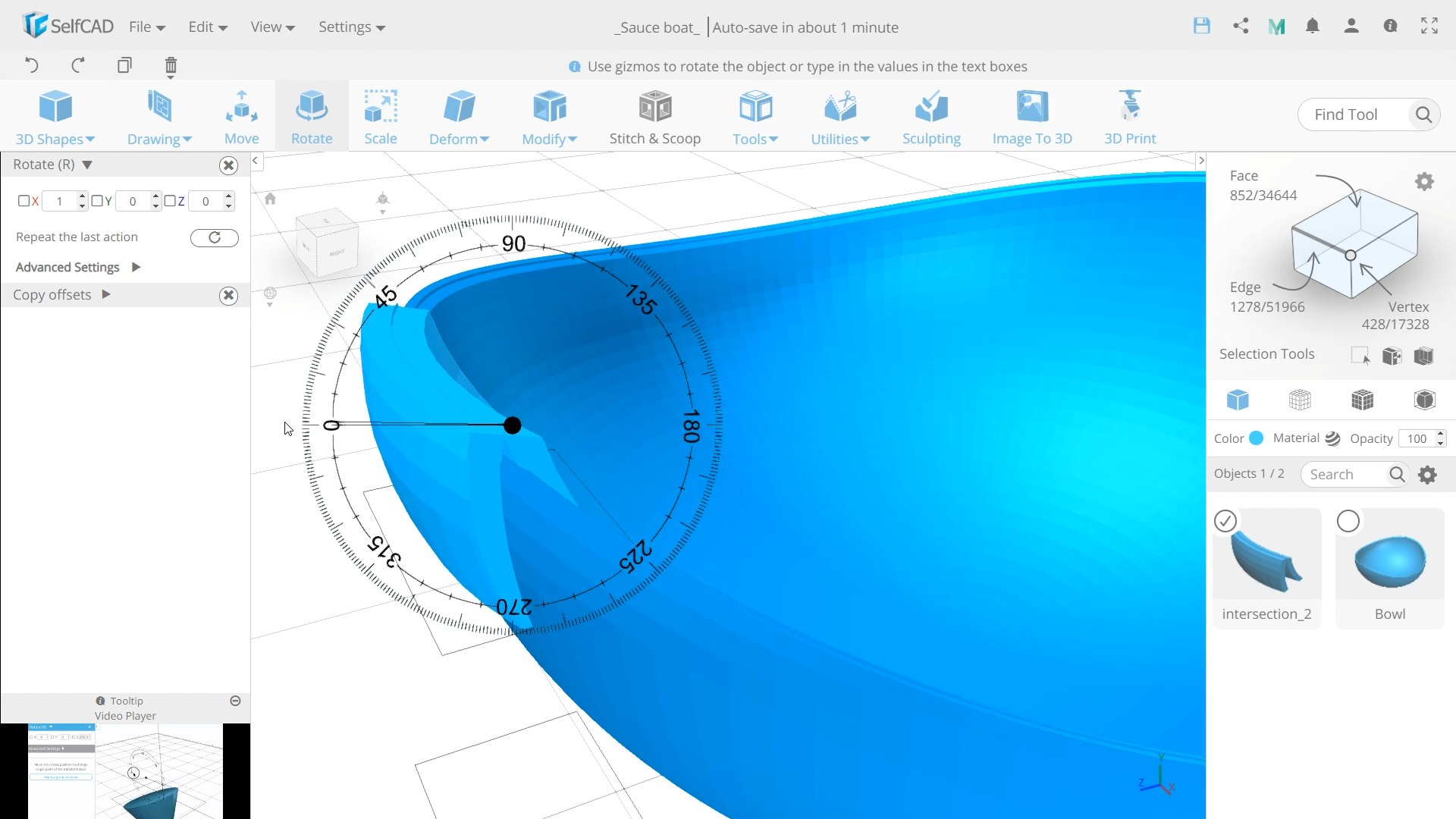Open the object Color swatch
1456x819 pixels.
(x=1256, y=438)
